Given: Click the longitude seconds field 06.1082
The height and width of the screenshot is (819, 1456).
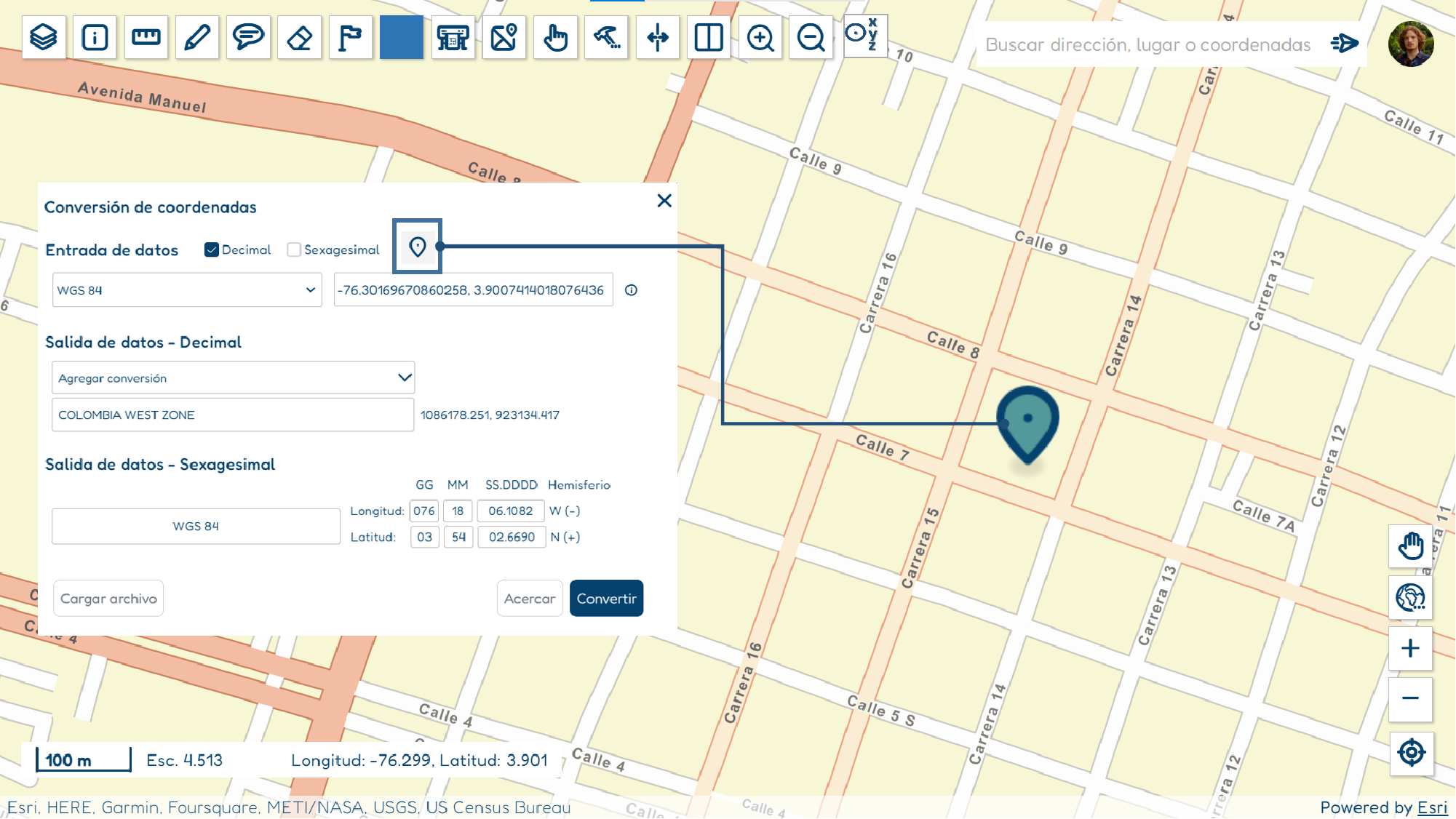Looking at the screenshot, I should pos(511,511).
